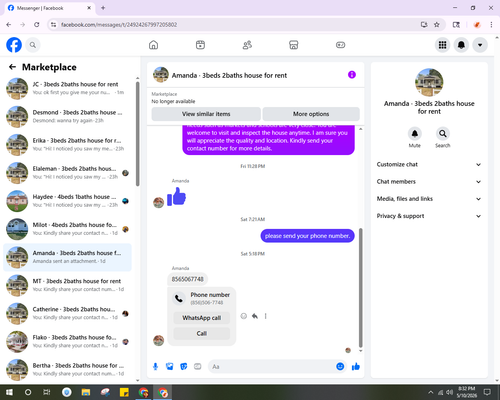Image resolution: width=500 pixels, height=400 pixels.
Task: Open the Chrome three-dot menu
Action: pos(491,24)
